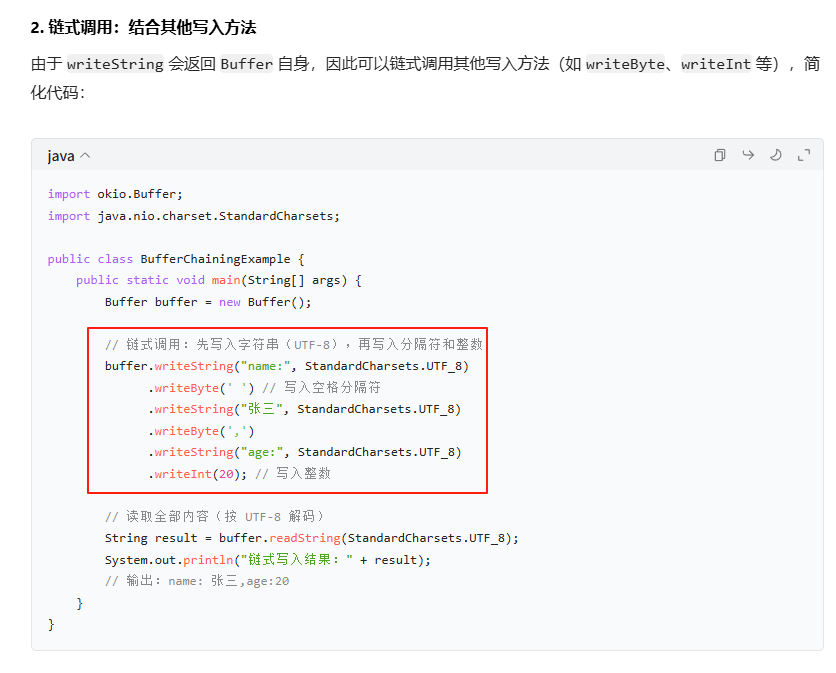Click '.writeString("age:"' code line
Screen dimensions: 836x673
[304, 452]
